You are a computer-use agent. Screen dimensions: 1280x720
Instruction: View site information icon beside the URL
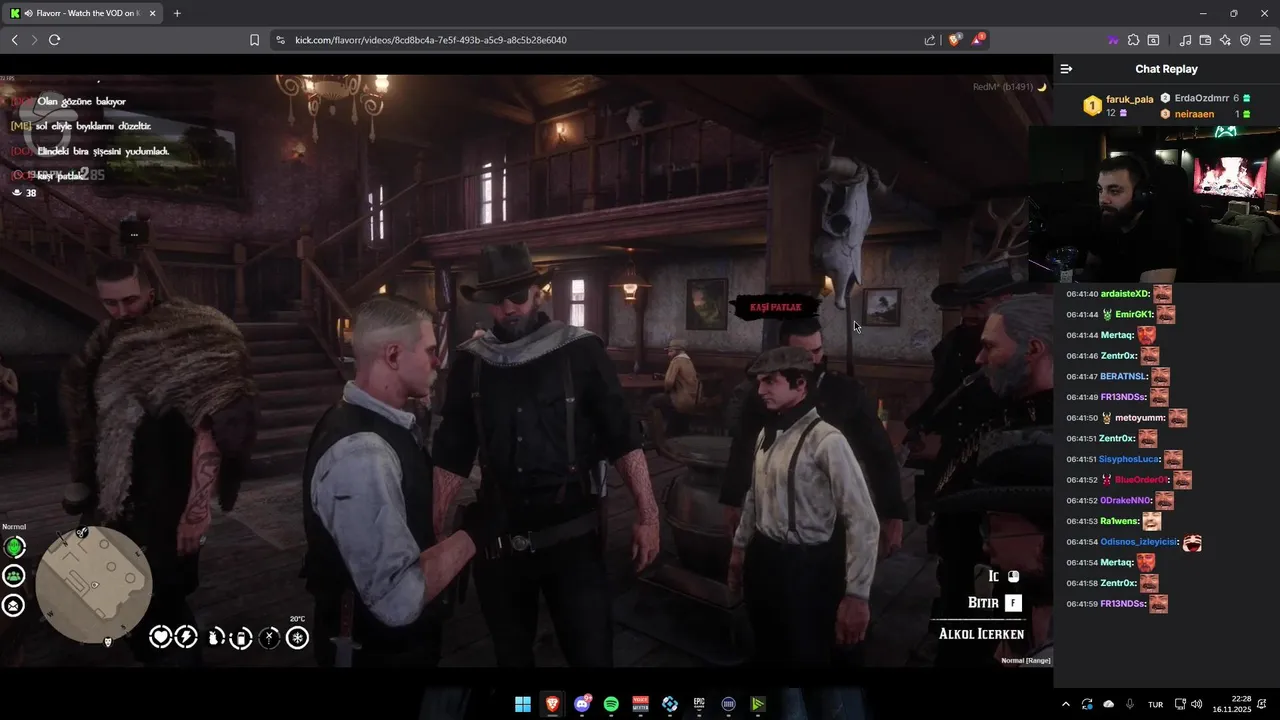280,40
